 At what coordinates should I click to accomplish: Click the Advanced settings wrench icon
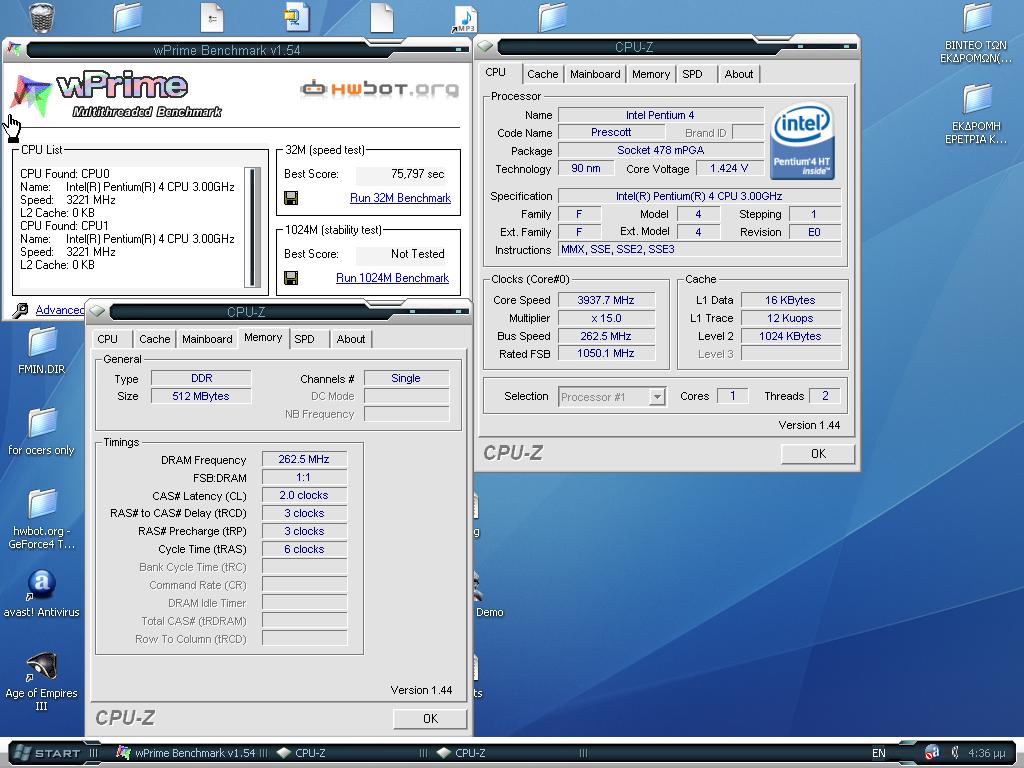tap(21, 310)
